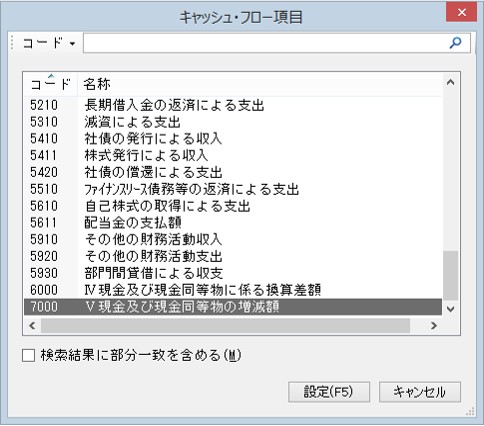Sort by the コード column header
The image size is (484, 426).
point(51,84)
